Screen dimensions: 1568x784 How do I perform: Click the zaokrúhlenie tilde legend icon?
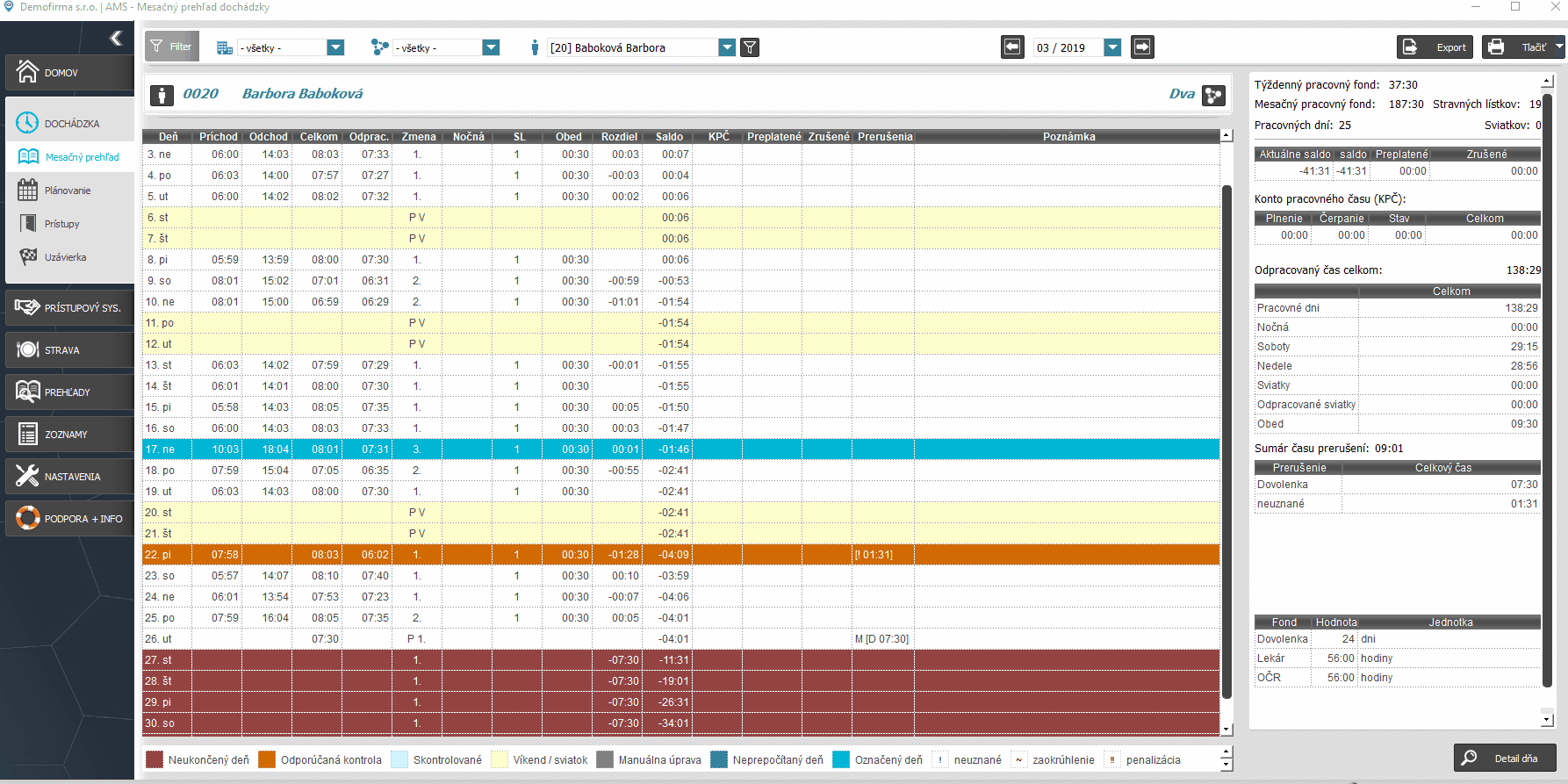pos(1018,759)
